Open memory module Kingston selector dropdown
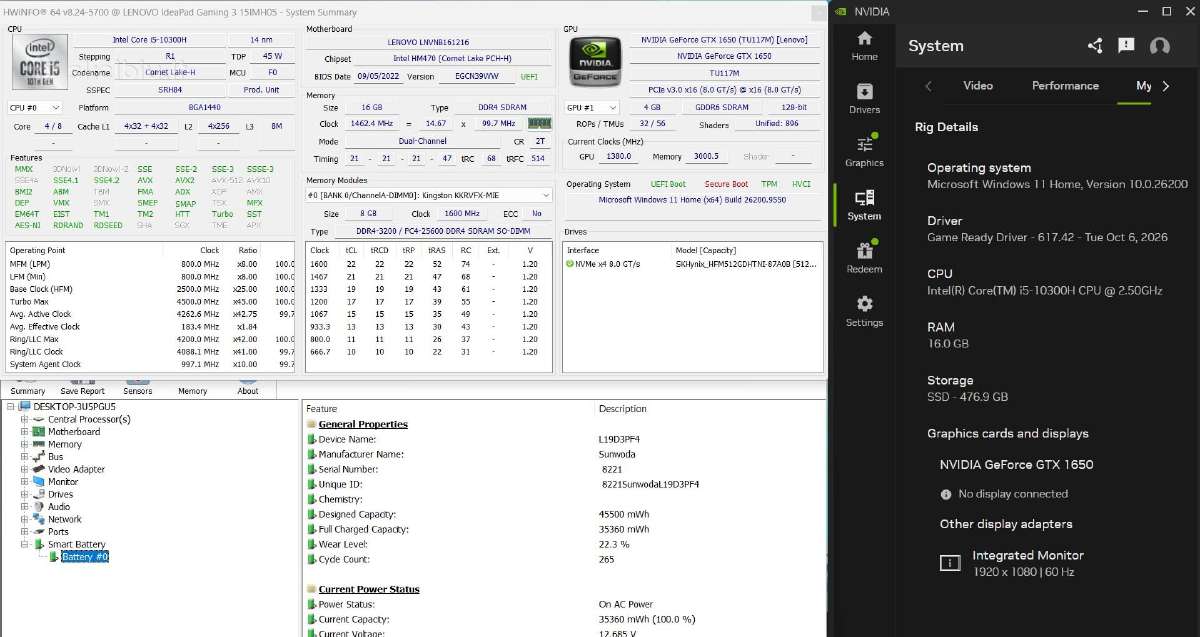 point(429,195)
